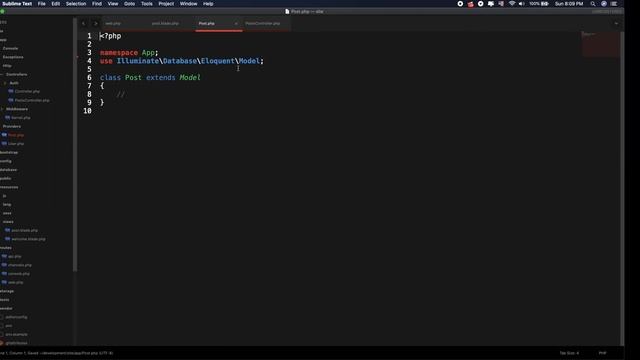The height and width of the screenshot is (360, 640).
Task: Click class name 'Post' on line 6
Action: [x=133, y=78]
